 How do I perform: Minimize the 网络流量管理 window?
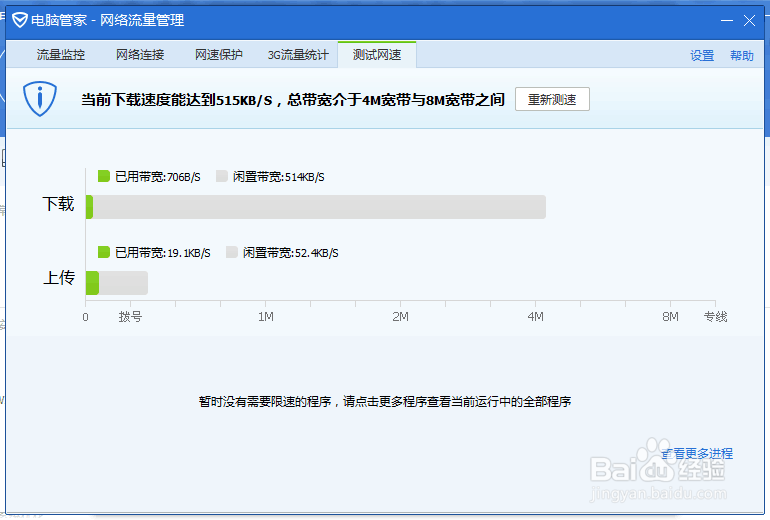pos(727,21)
